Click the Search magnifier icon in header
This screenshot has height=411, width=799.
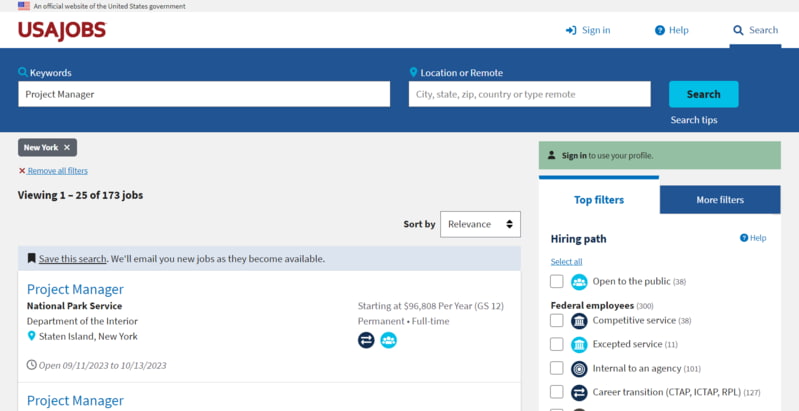(738, 31)
